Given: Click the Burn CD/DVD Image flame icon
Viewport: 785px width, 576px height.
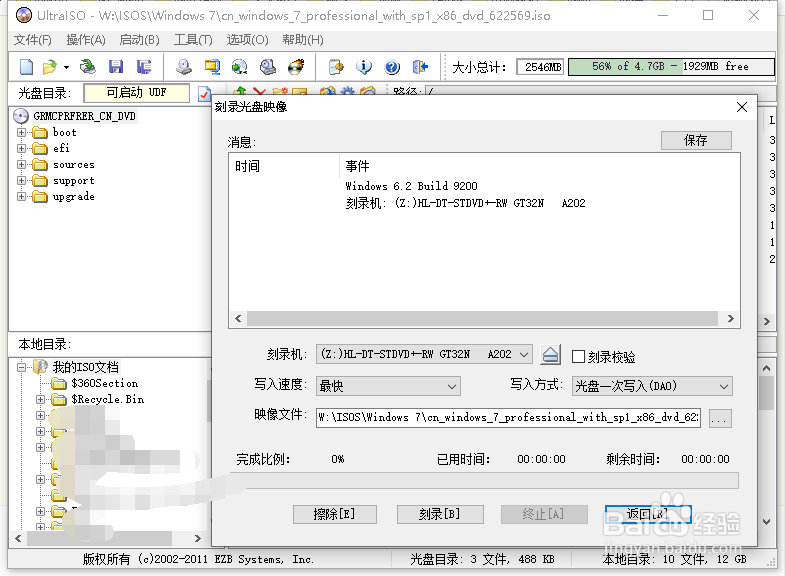Looking at the screenshot, I should [x=296, y=67].
